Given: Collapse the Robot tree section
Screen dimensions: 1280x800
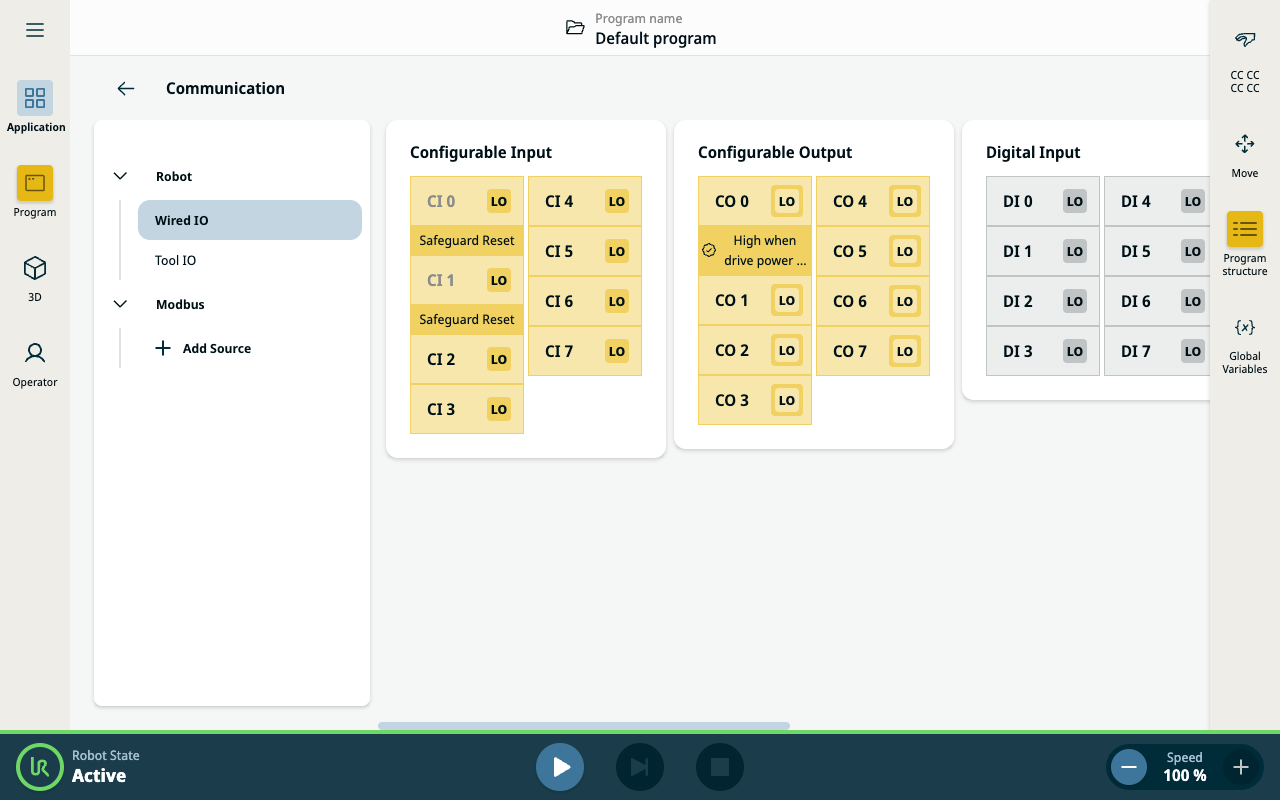Looking at the screenshot, I should point(121,176).
